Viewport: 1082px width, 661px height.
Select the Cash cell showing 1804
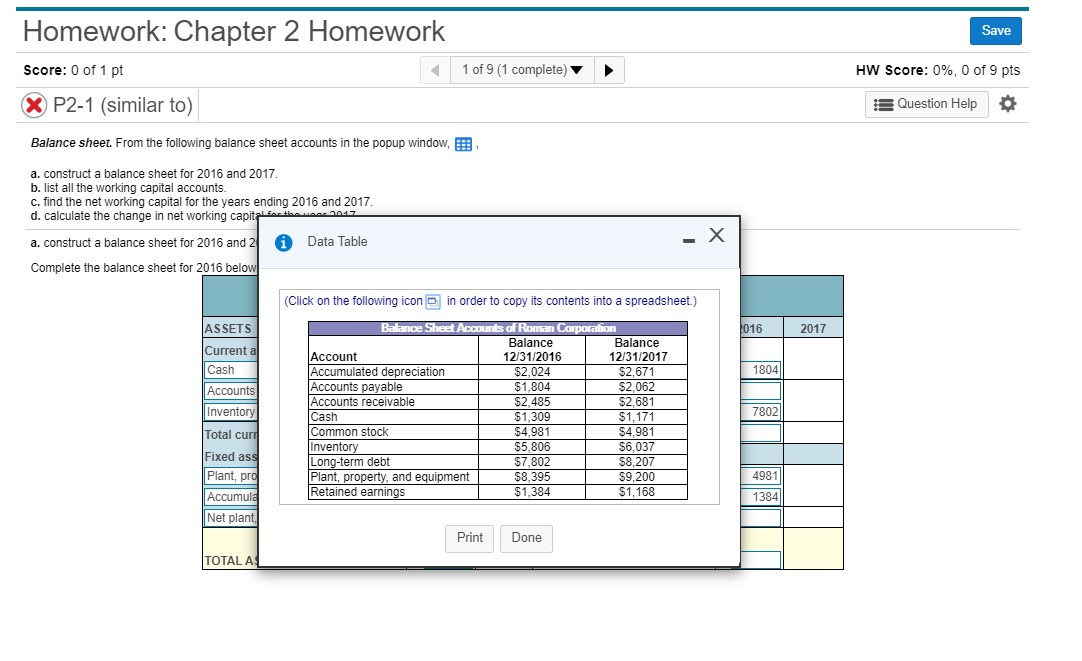click(759, 369)
